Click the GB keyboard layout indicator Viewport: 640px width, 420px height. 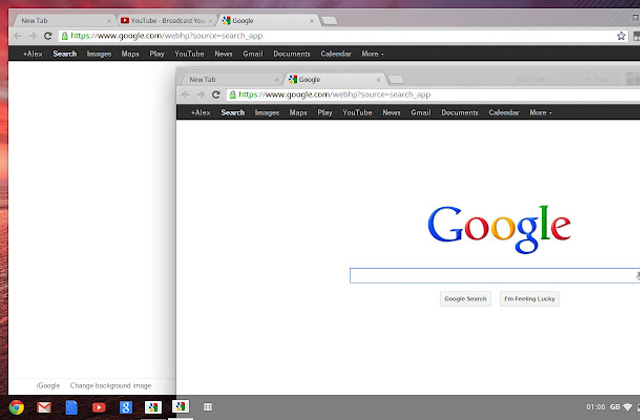tap(615, 407)
